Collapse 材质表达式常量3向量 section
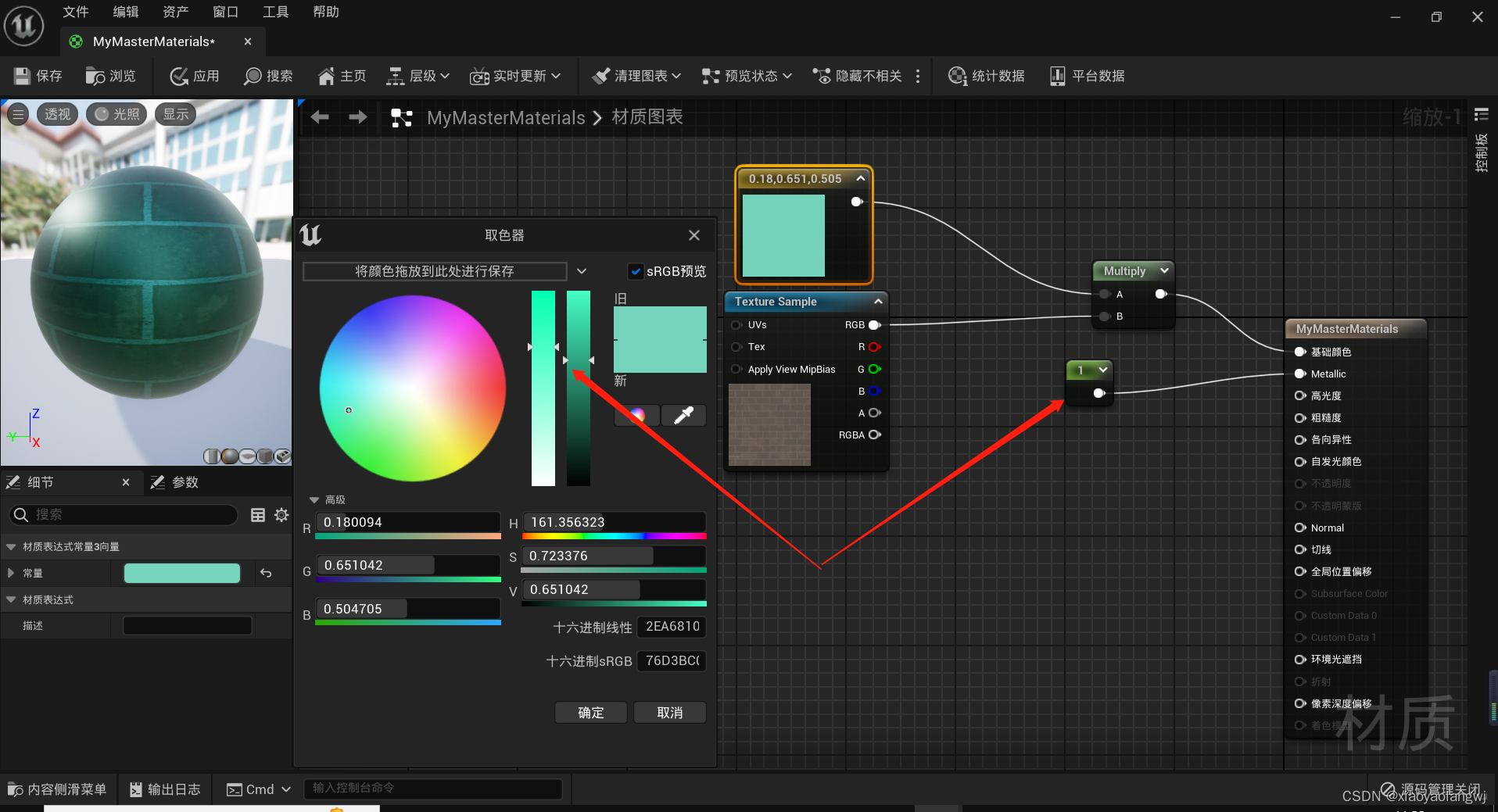 tap(11, 546)
